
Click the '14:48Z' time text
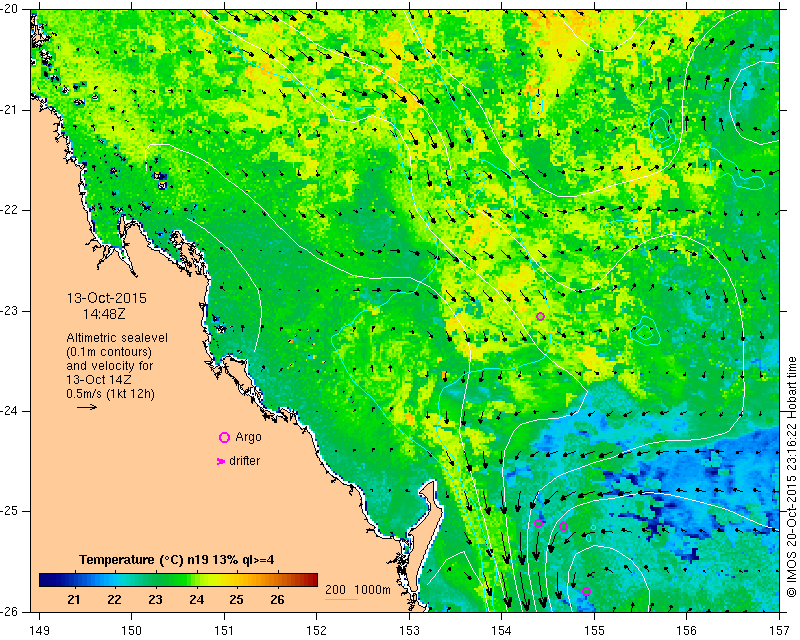pos(104,314)
